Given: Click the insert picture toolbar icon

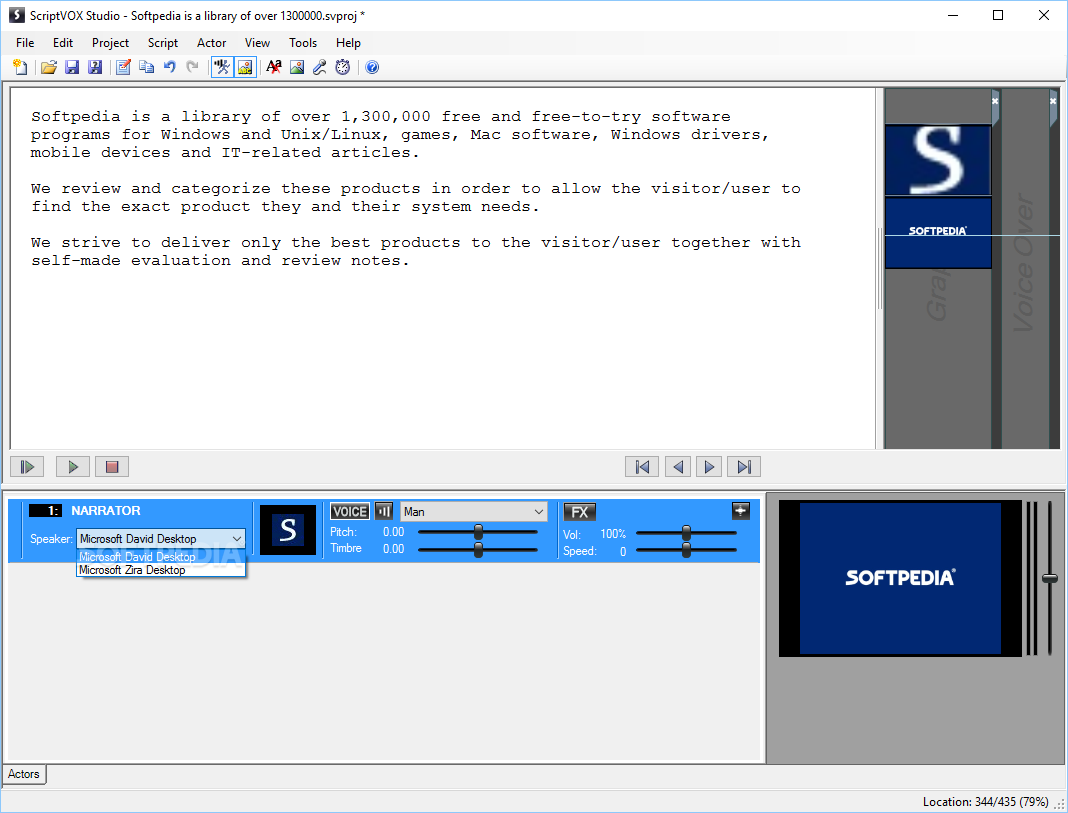Looking at the screenshot, I should (297, 67).
